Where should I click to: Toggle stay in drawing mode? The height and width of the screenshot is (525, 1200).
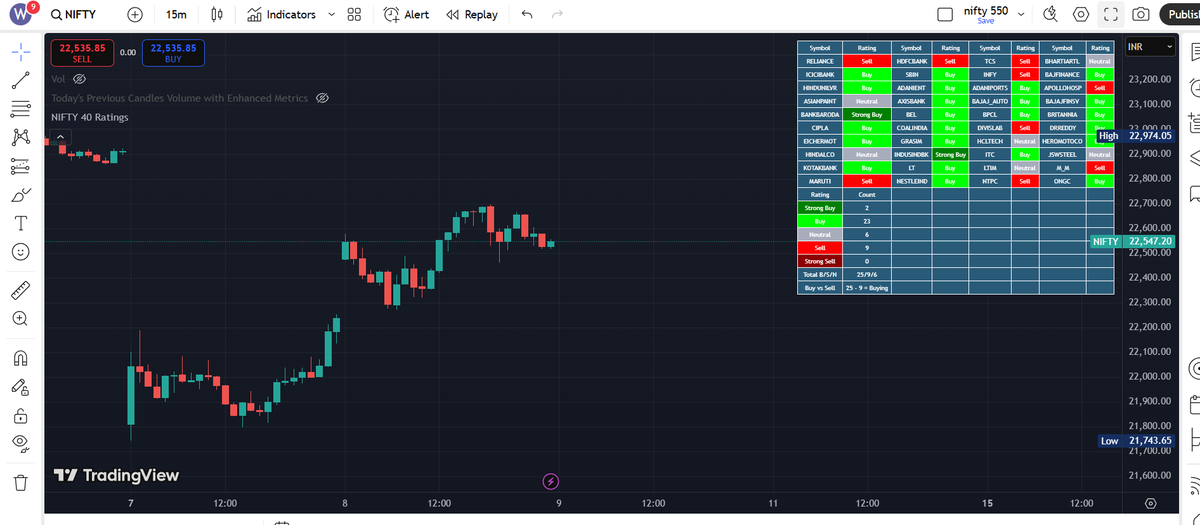coord(20,386)
